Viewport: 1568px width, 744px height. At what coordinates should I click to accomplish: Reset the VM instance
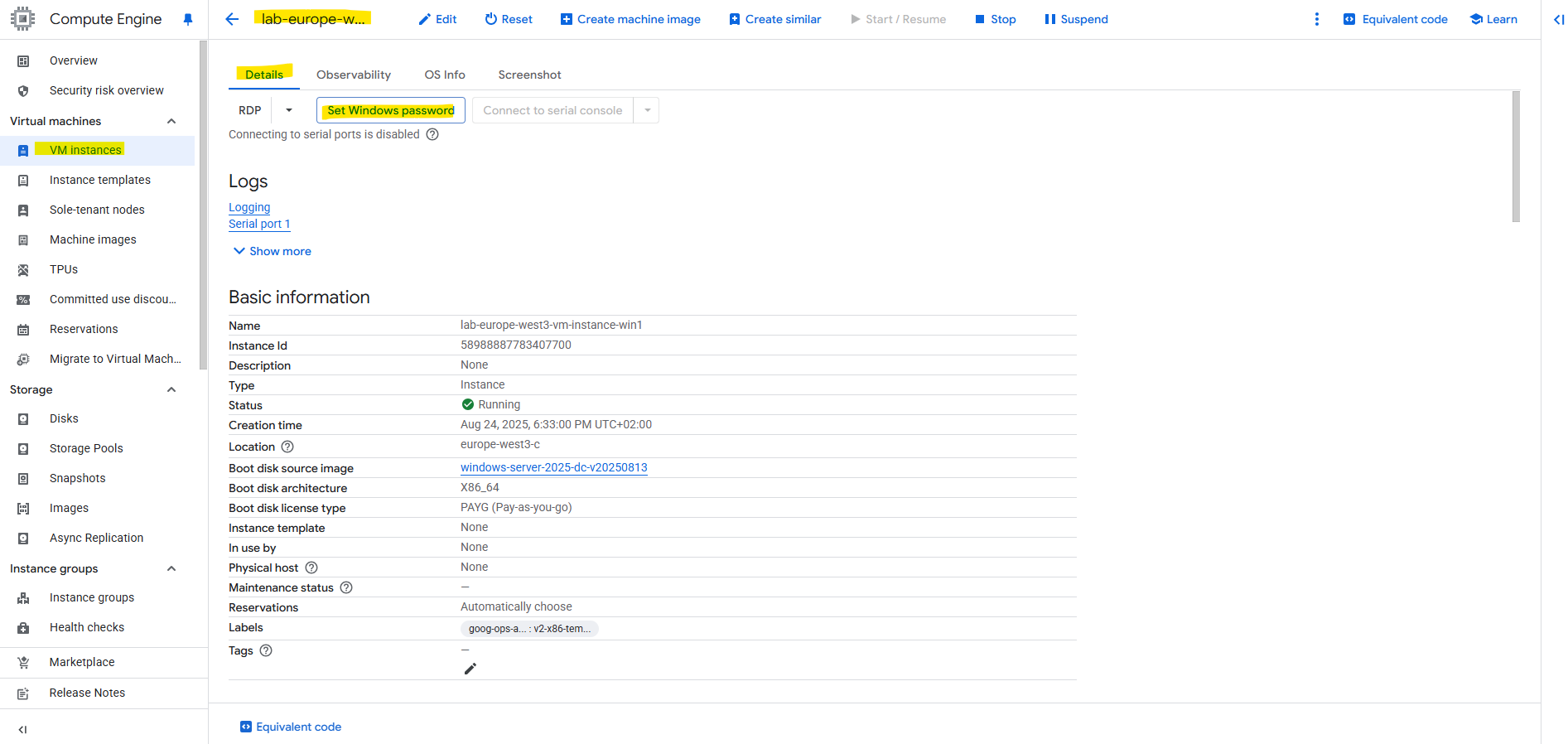(x=509, y=19)
